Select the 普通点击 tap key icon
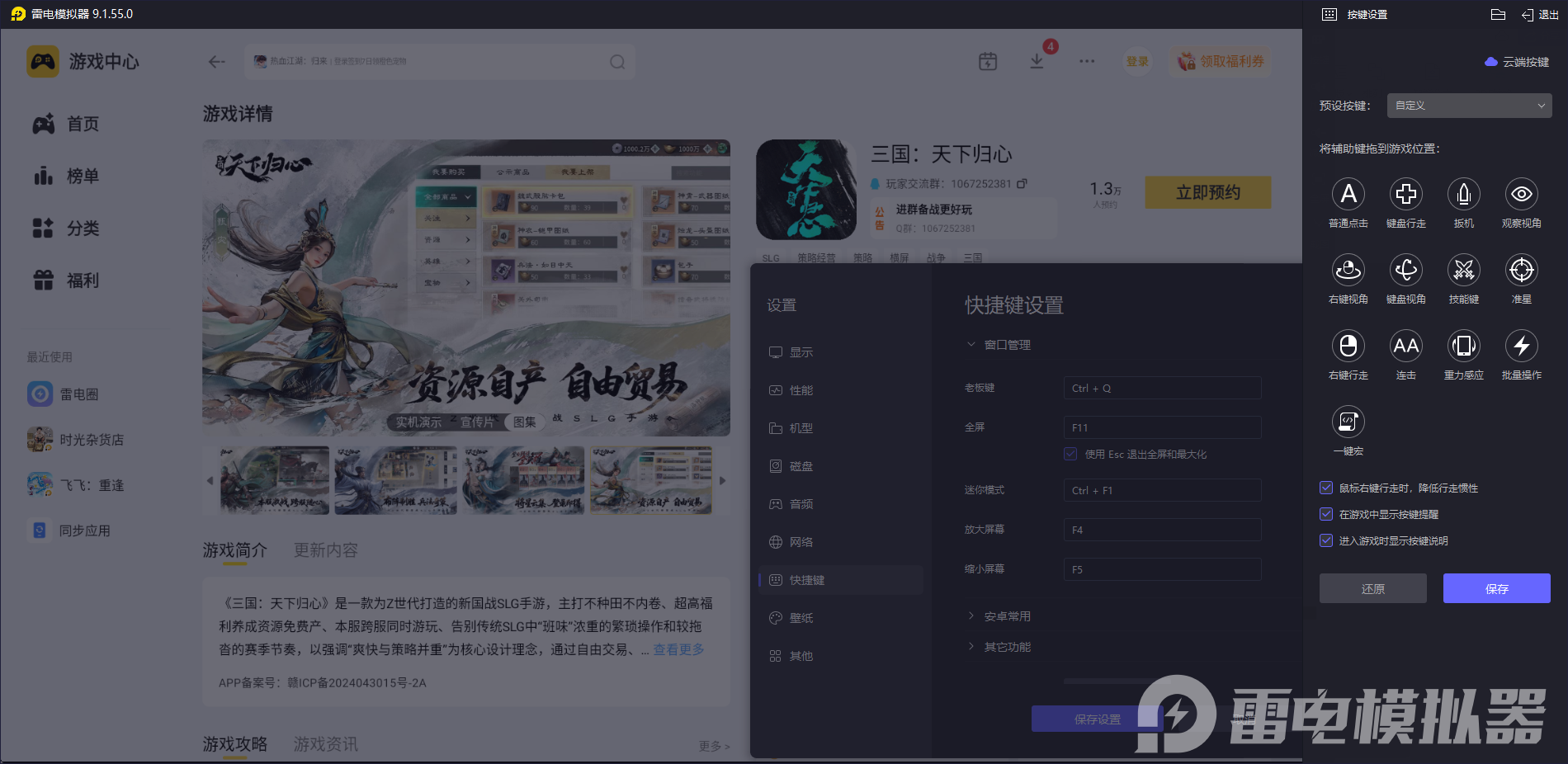 [1348, 195]
